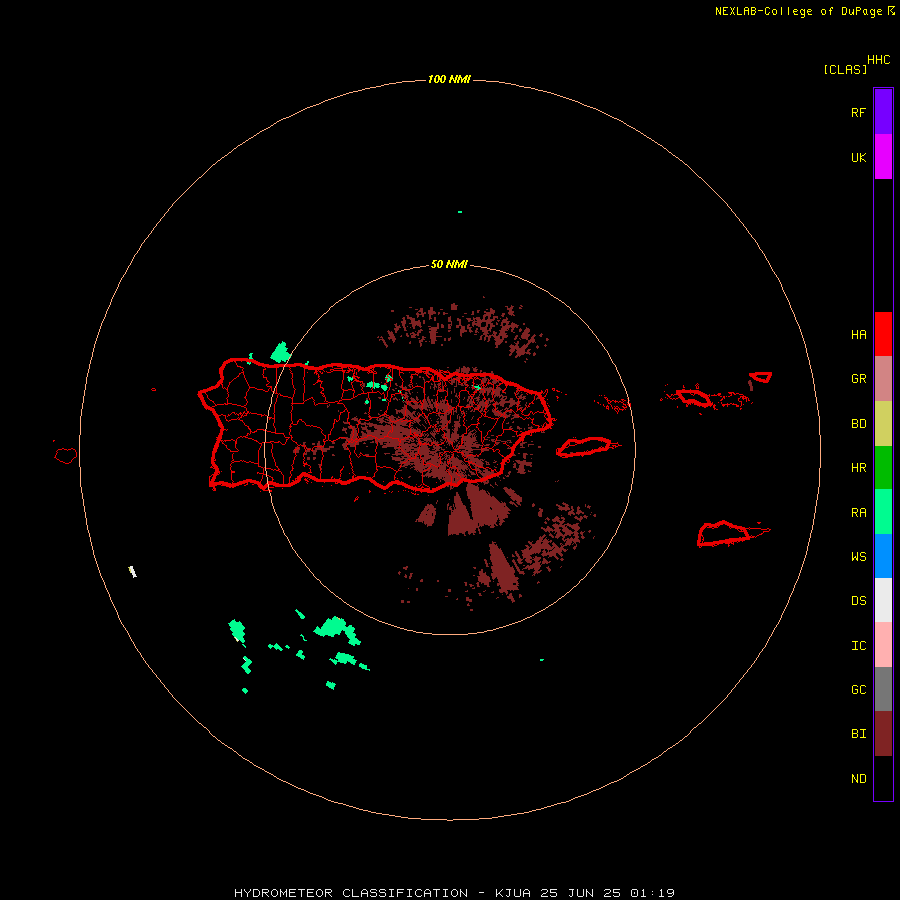900x900 pixels.
Task: Click the green rain cell on northwest coast
Action: coord(281,352)
